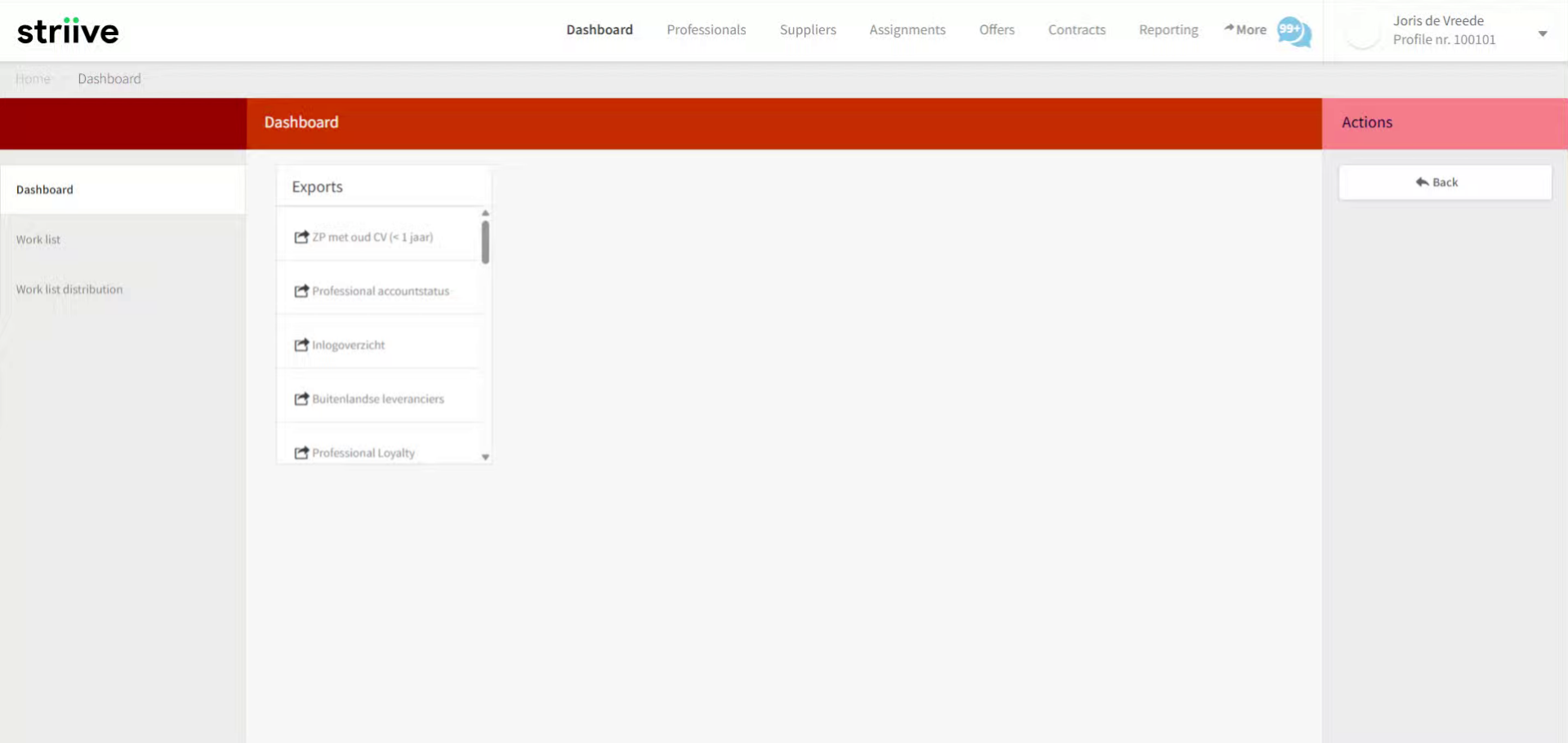The height and width of the screenshot is (743, 1568).
Task: Open Reporting from the top menu
Action: tap(1169, 29)
